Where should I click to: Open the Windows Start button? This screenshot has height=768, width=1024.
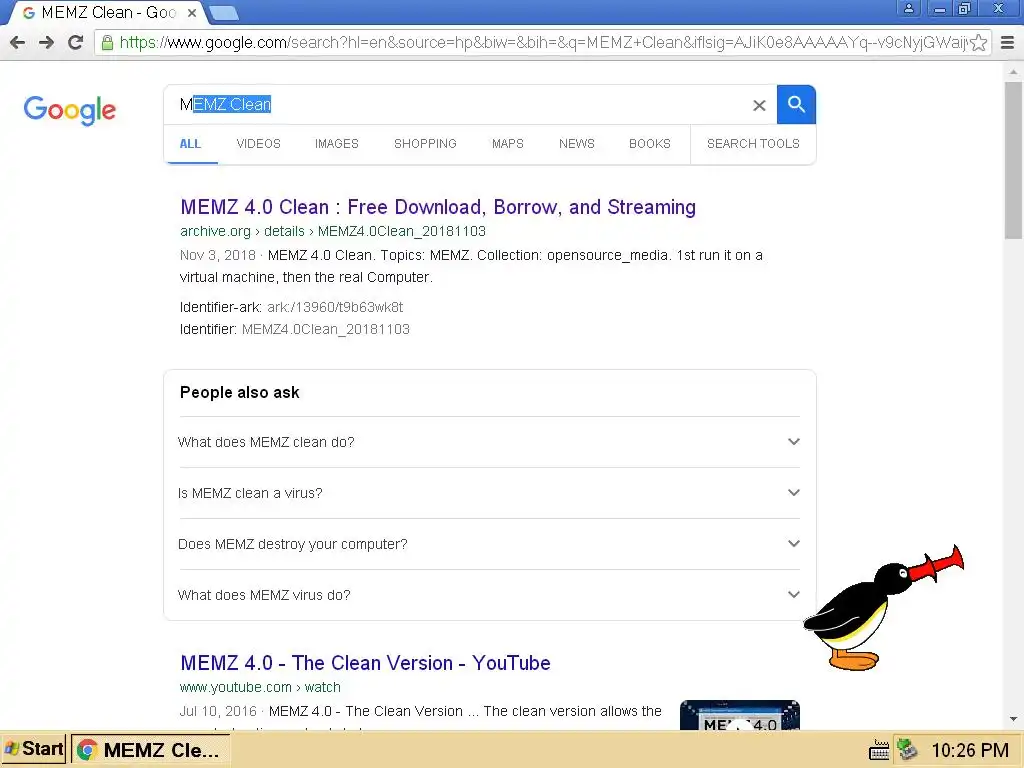pos(33,748)
